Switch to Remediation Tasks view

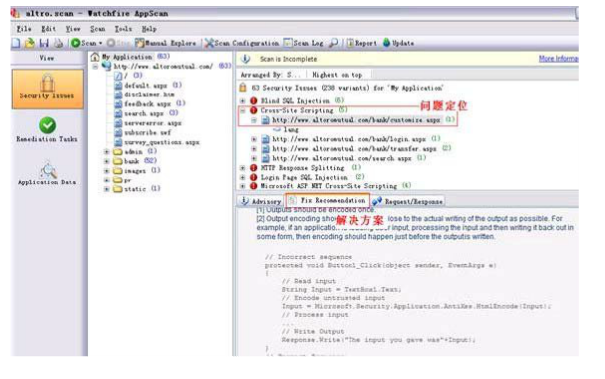click(x=47, y=130)
